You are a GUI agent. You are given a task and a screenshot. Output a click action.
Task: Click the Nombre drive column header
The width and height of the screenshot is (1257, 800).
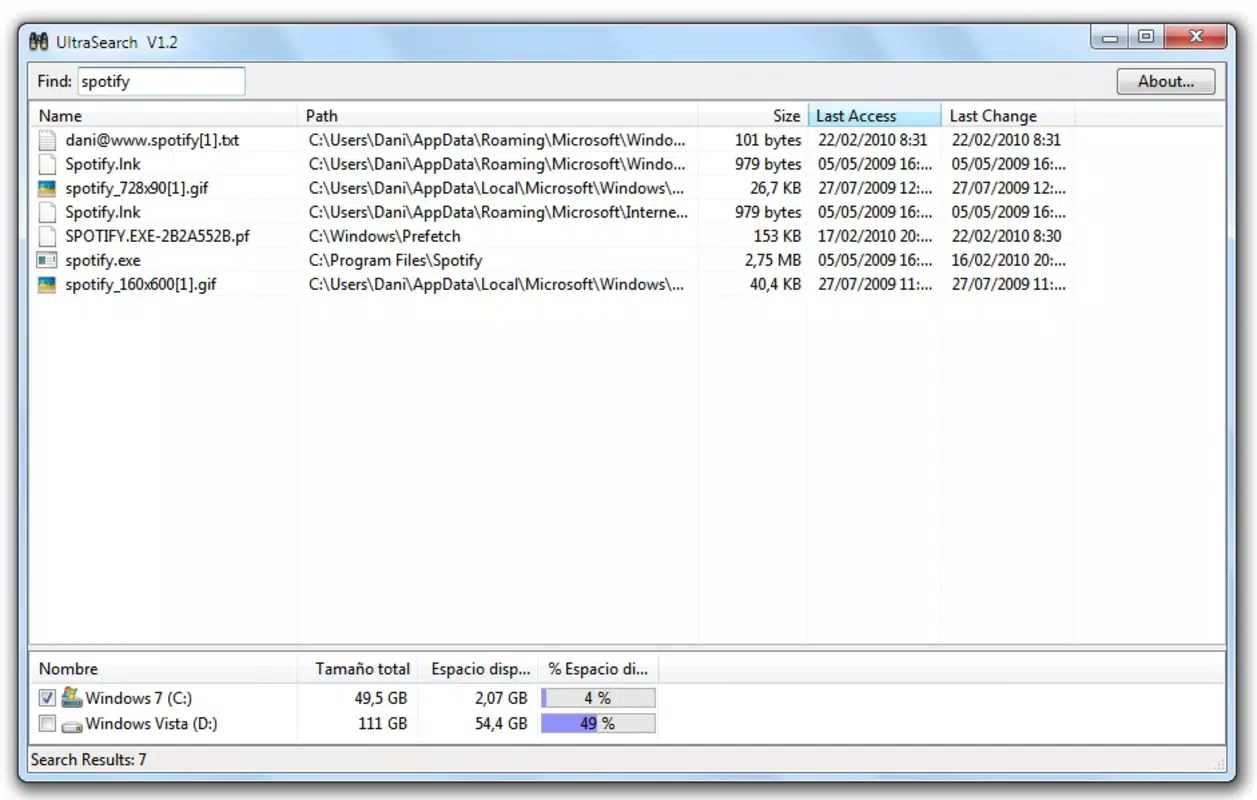(163, 669)
